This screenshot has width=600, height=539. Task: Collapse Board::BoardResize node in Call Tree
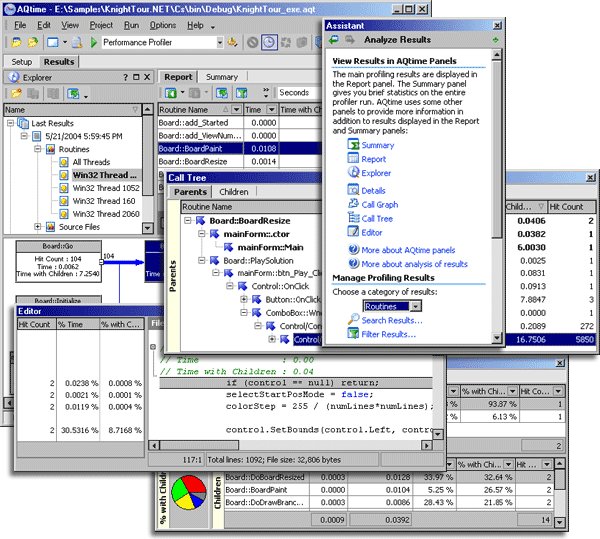tap(188, 220)
